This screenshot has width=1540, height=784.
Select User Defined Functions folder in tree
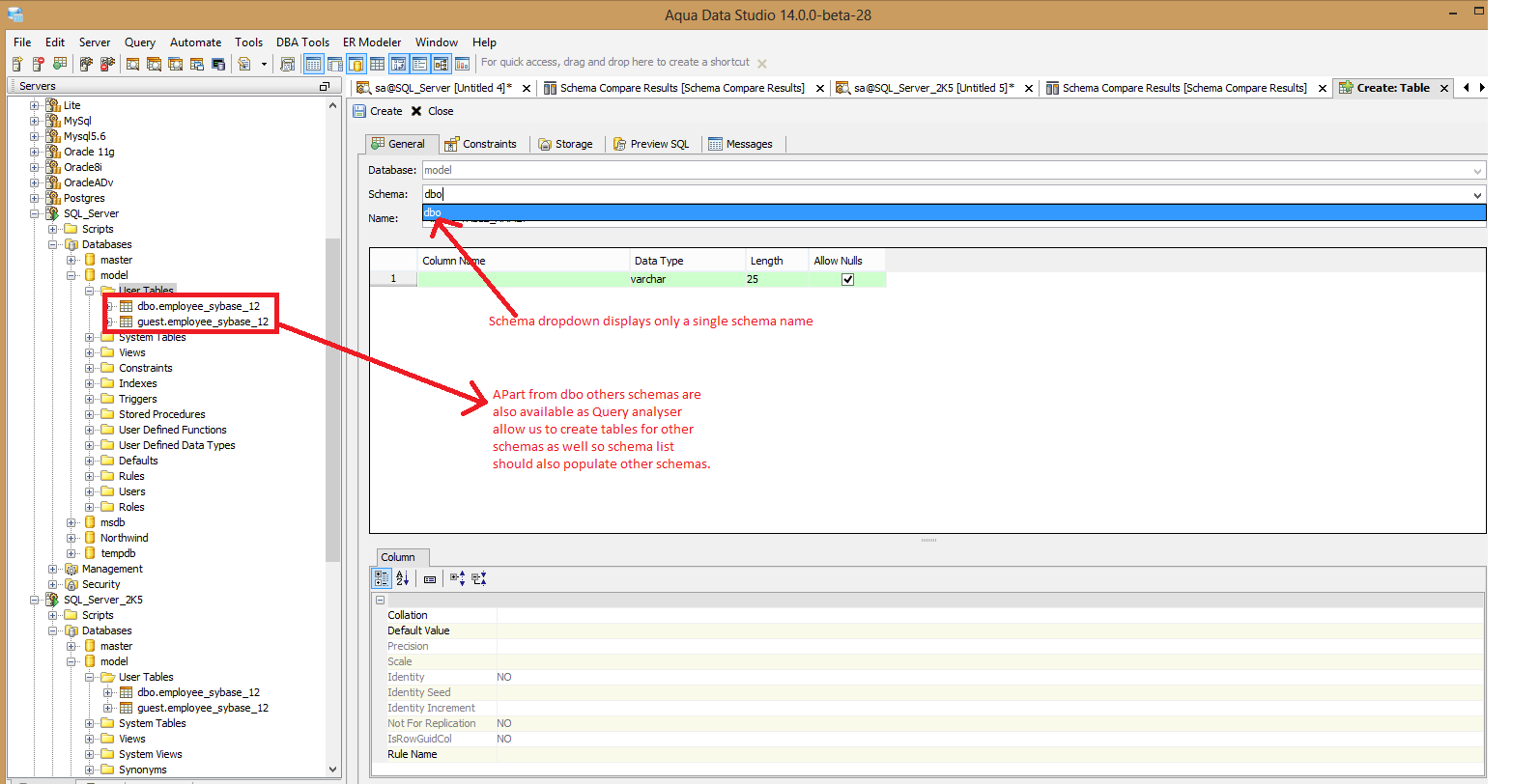173,430
